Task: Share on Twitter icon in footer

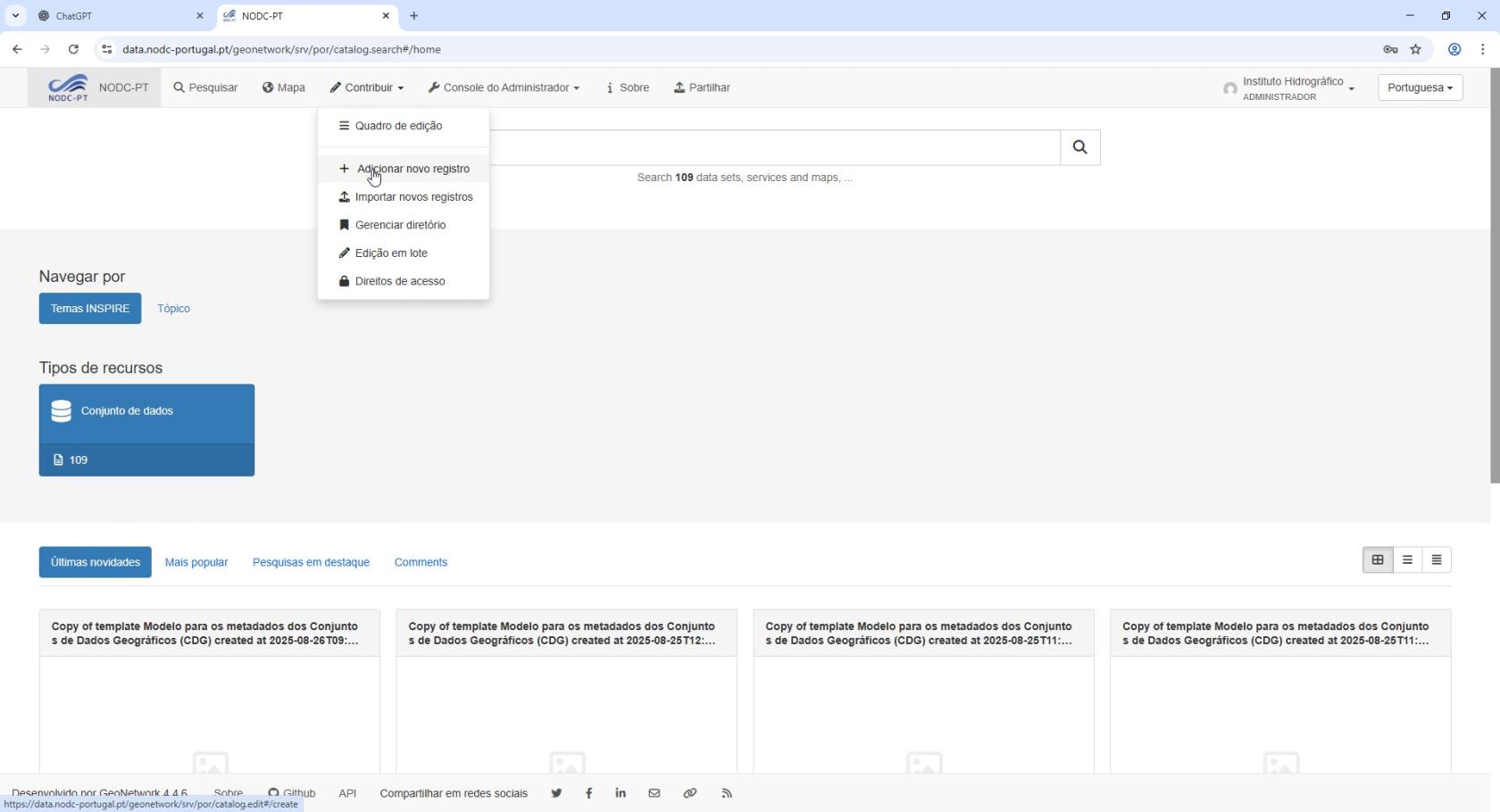Action: point(556,793)
